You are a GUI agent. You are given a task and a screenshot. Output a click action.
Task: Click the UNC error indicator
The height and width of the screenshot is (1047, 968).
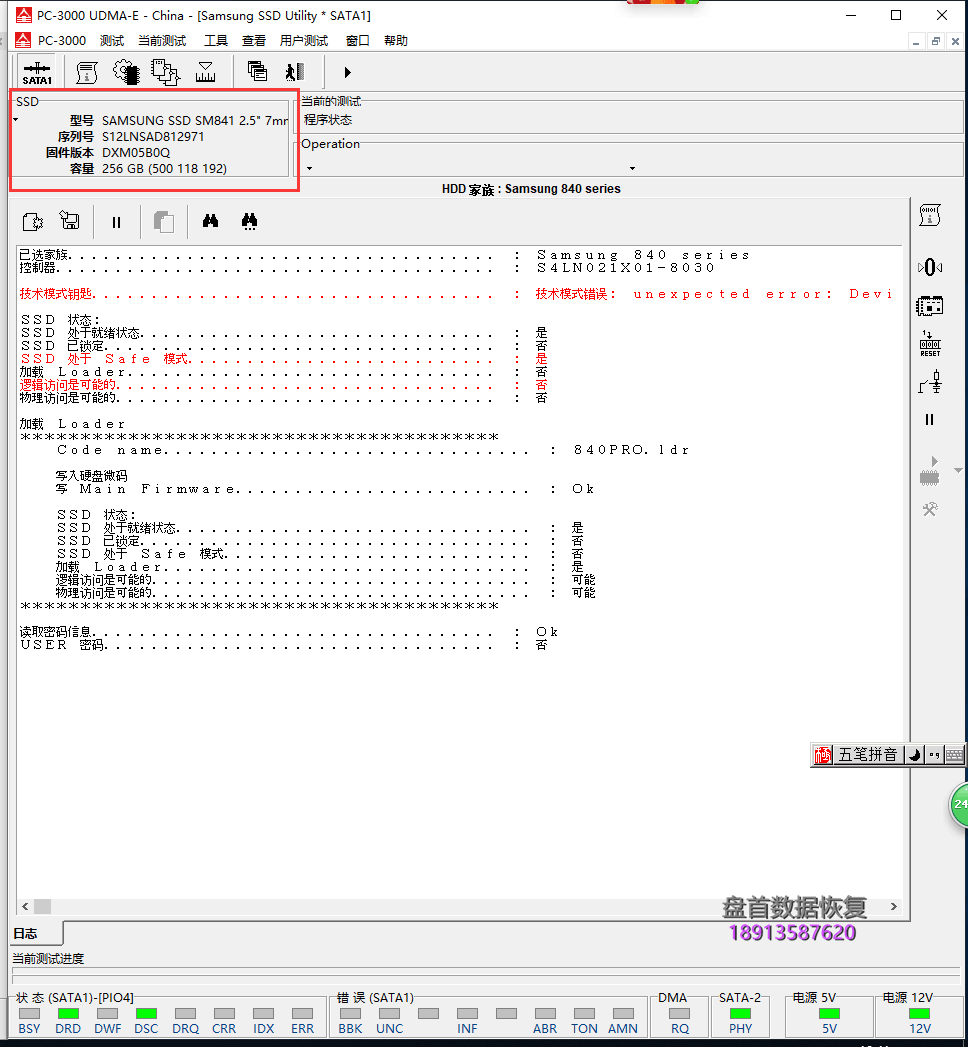coord(389,1014)
